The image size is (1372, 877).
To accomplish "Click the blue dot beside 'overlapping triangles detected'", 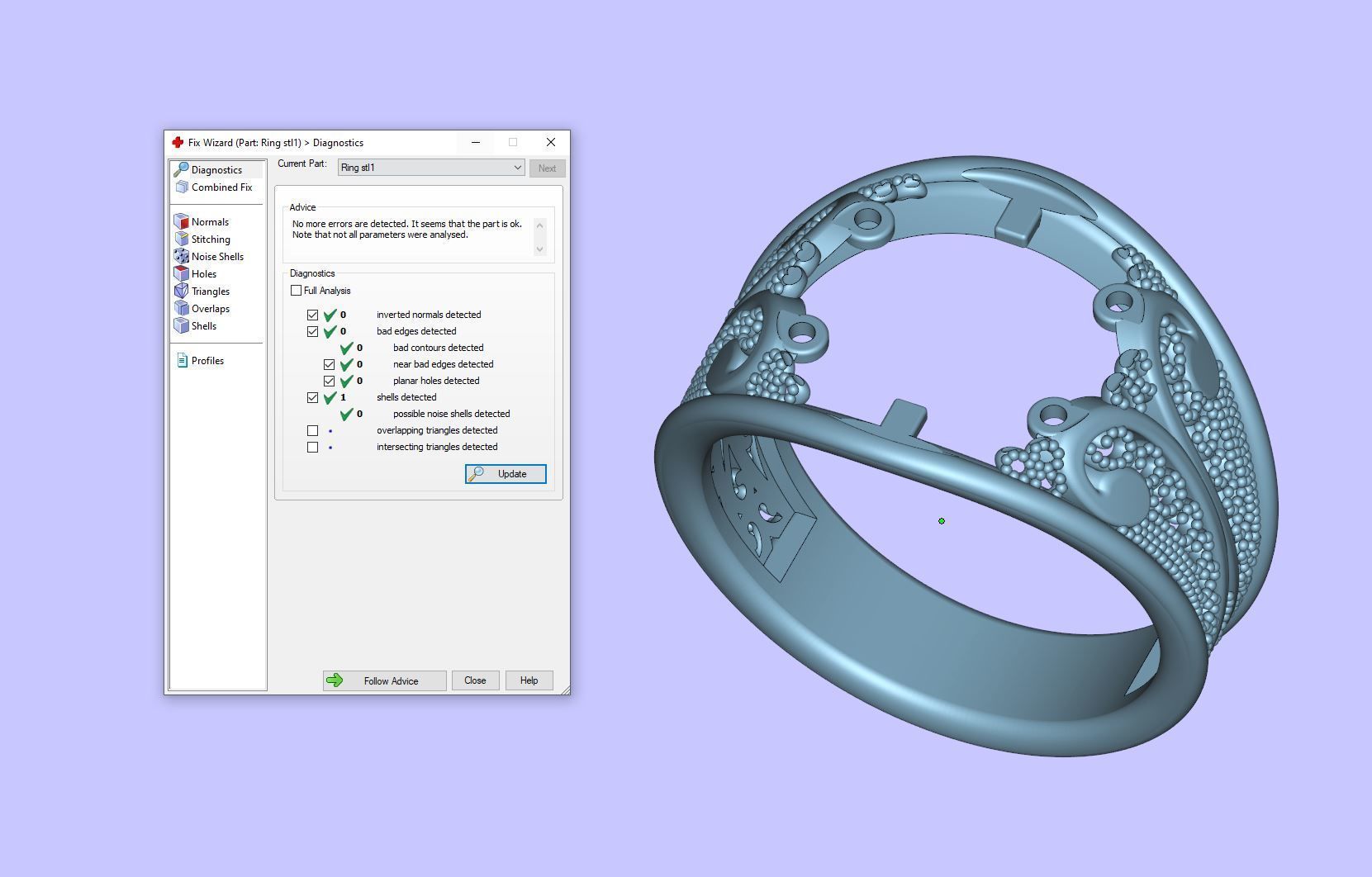I will (x=330, y=431).
